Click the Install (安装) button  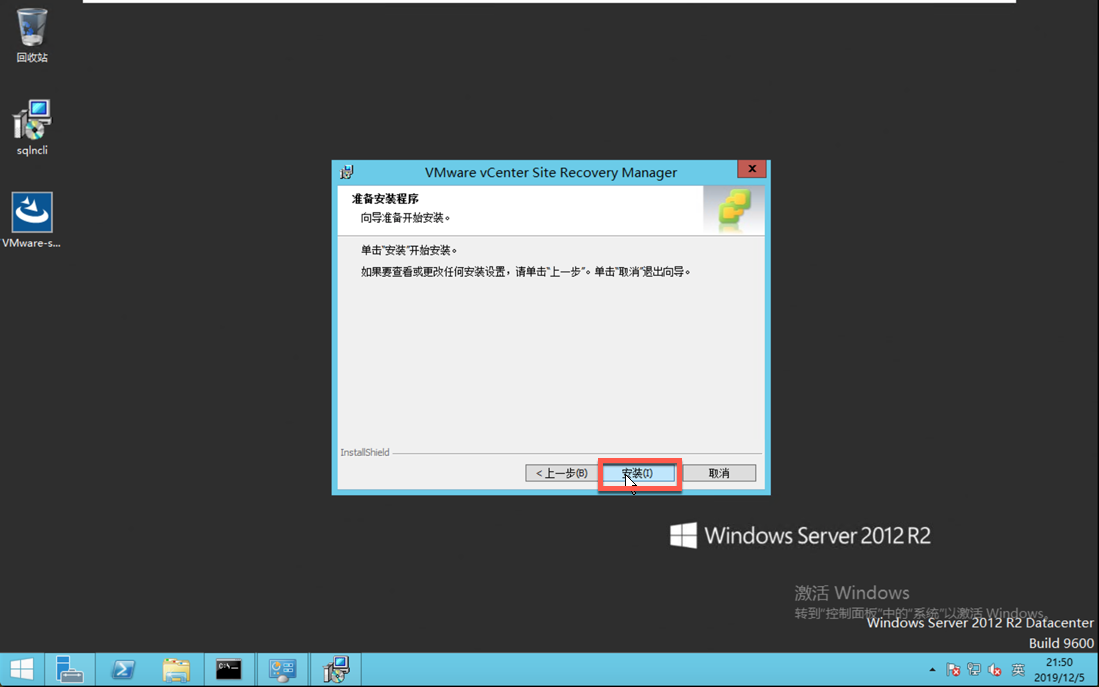[x=639, y=473]
